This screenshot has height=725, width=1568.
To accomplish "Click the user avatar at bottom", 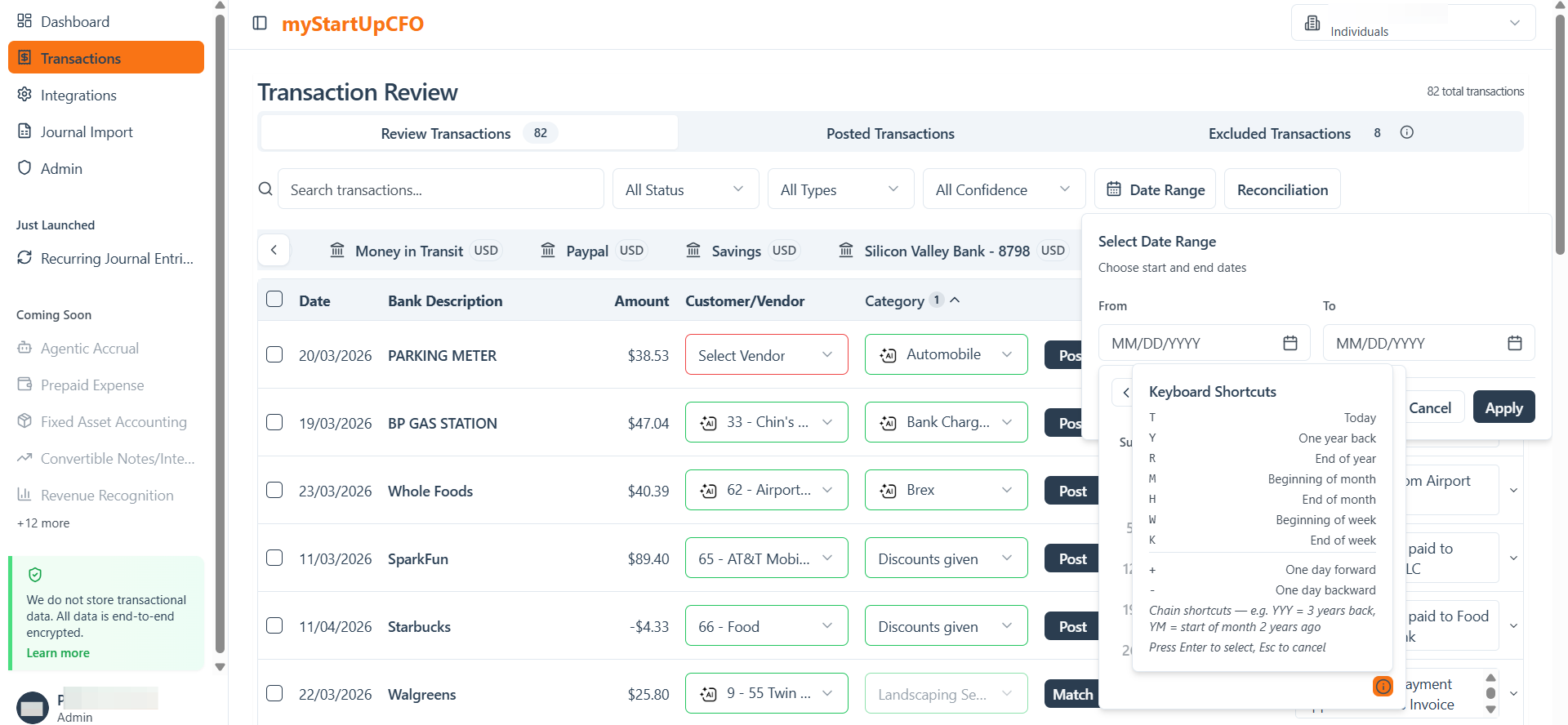I will pos(33,708).
